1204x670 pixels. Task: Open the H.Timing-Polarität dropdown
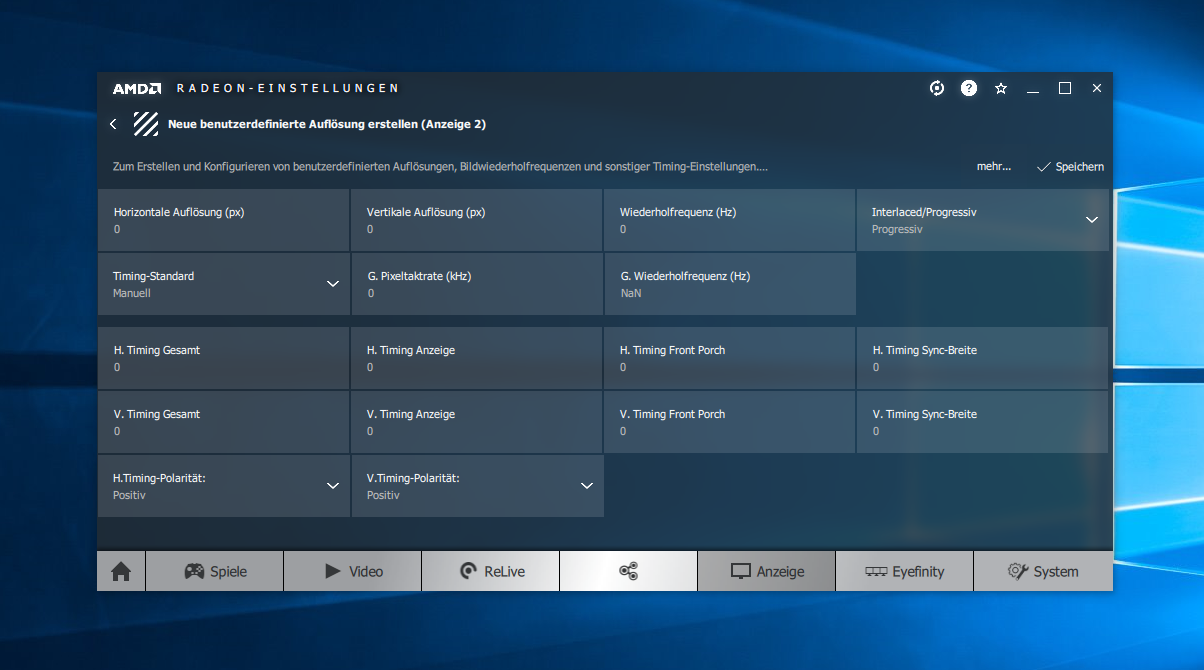coord(224,486)
